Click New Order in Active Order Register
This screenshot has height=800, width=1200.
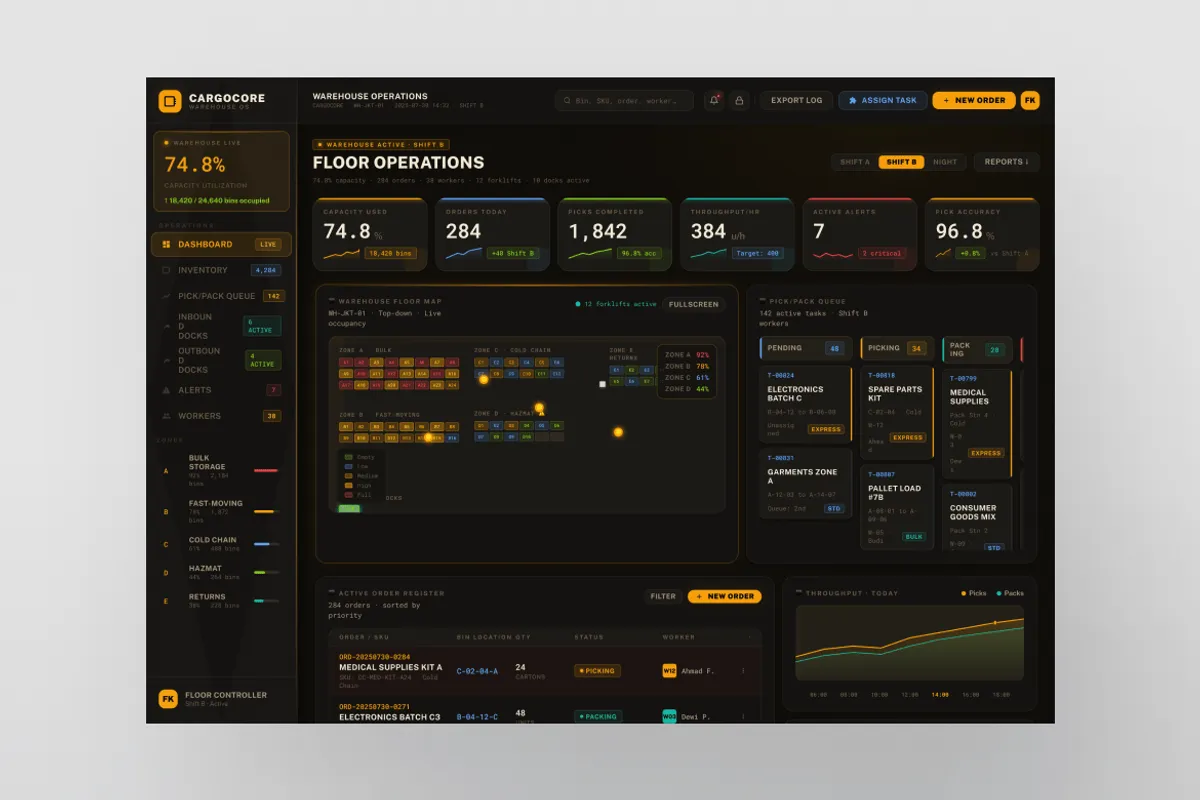tap(724, 596)
